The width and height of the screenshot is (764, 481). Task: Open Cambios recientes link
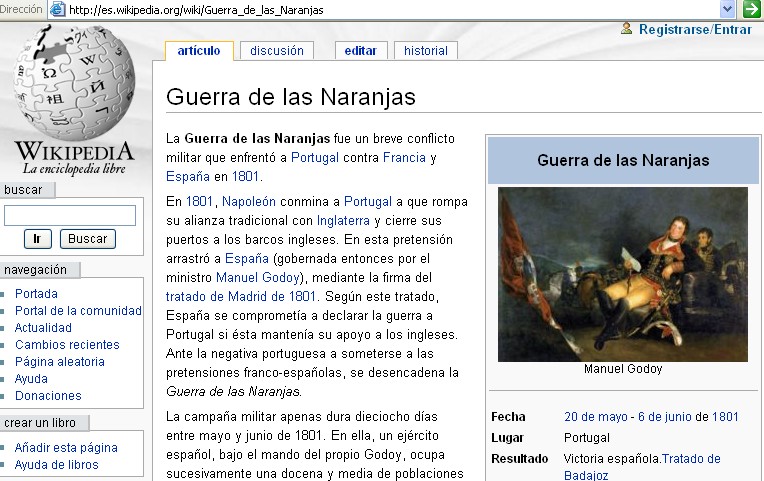click(67, 345)
